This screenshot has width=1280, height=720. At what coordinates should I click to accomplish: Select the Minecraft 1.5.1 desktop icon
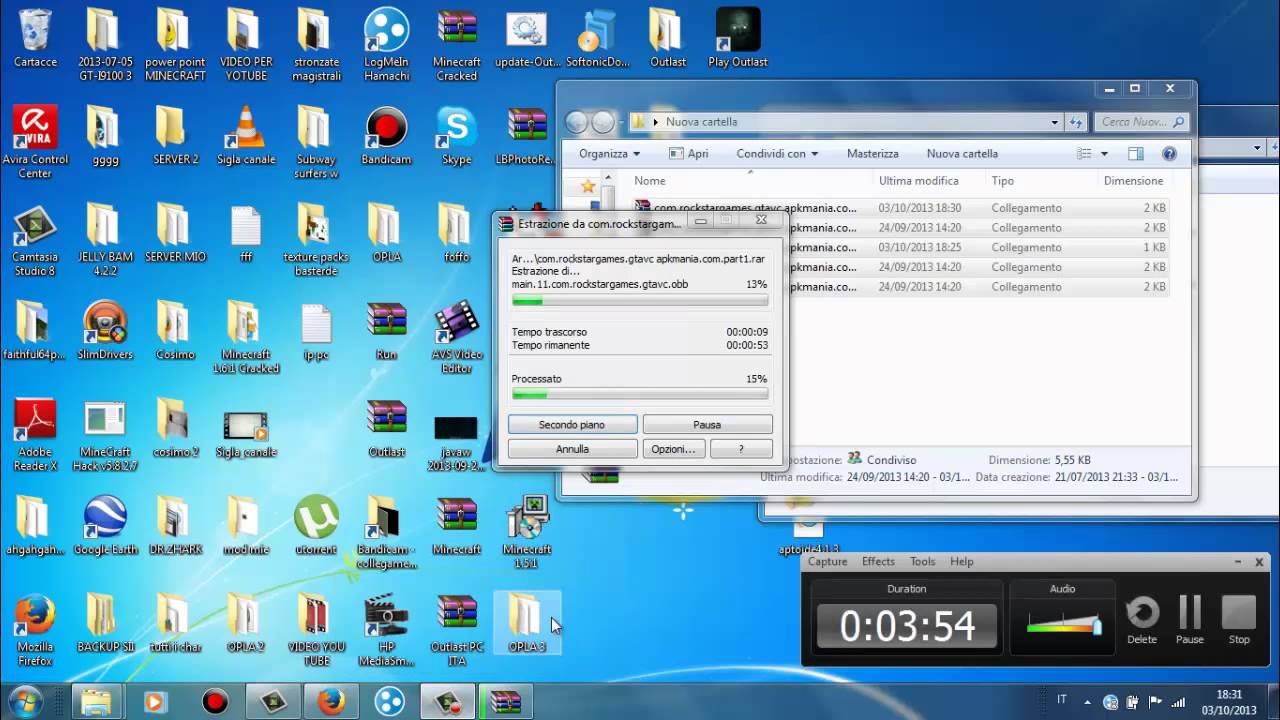526,533
